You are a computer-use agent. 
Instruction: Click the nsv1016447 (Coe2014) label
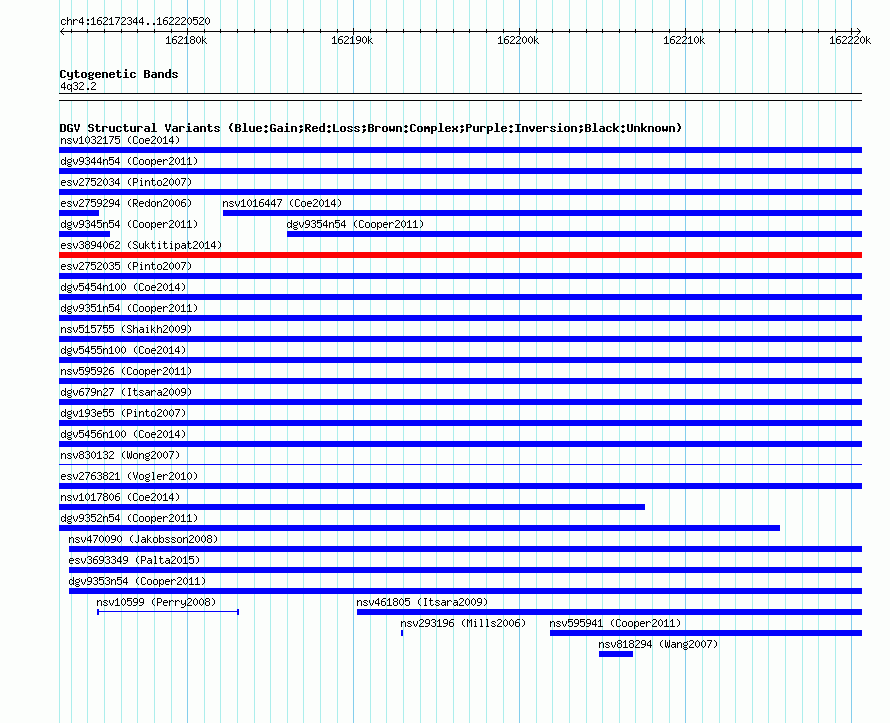coord(282,203)
